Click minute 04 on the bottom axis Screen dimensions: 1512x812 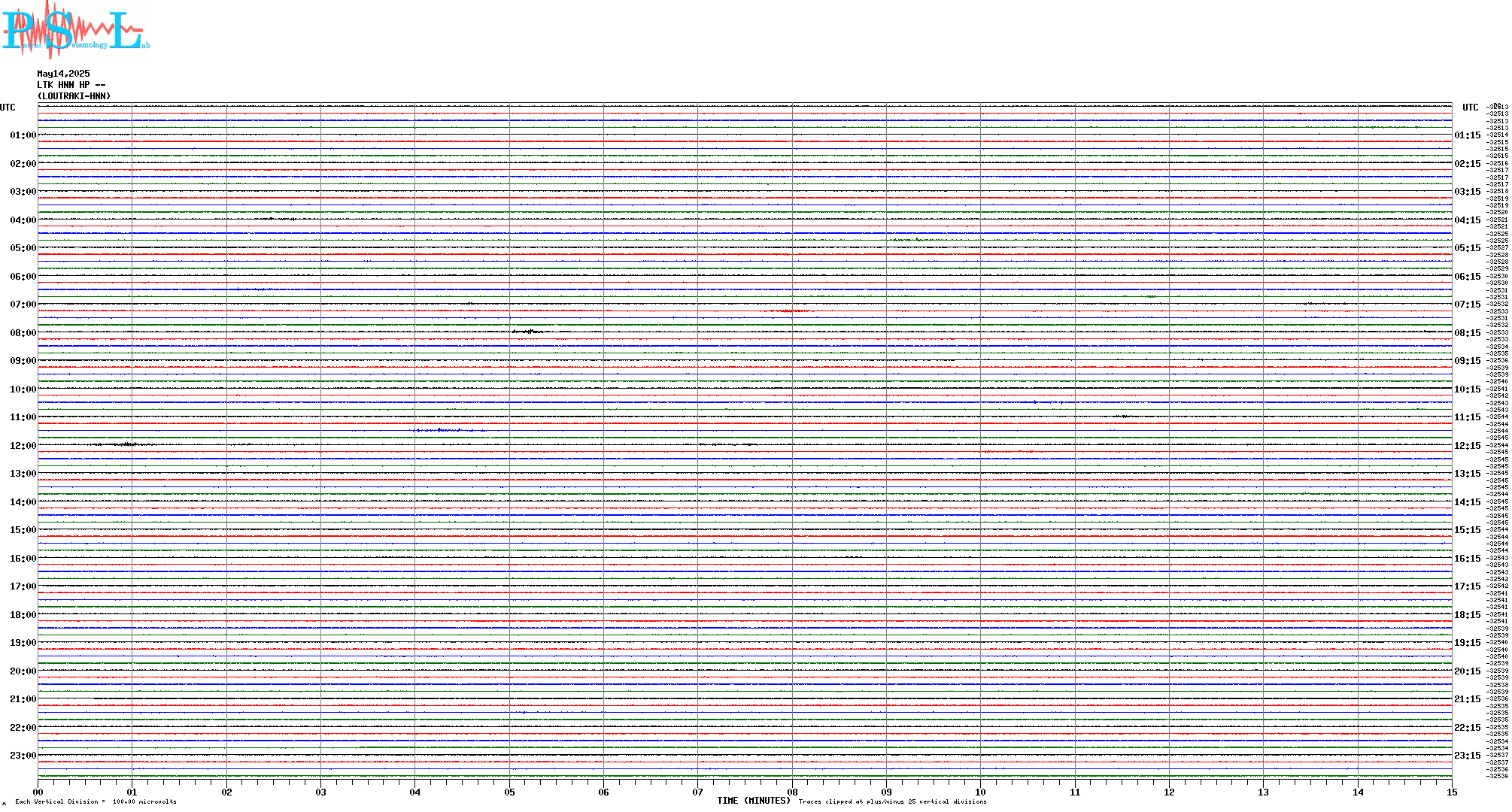click(414, 792)
